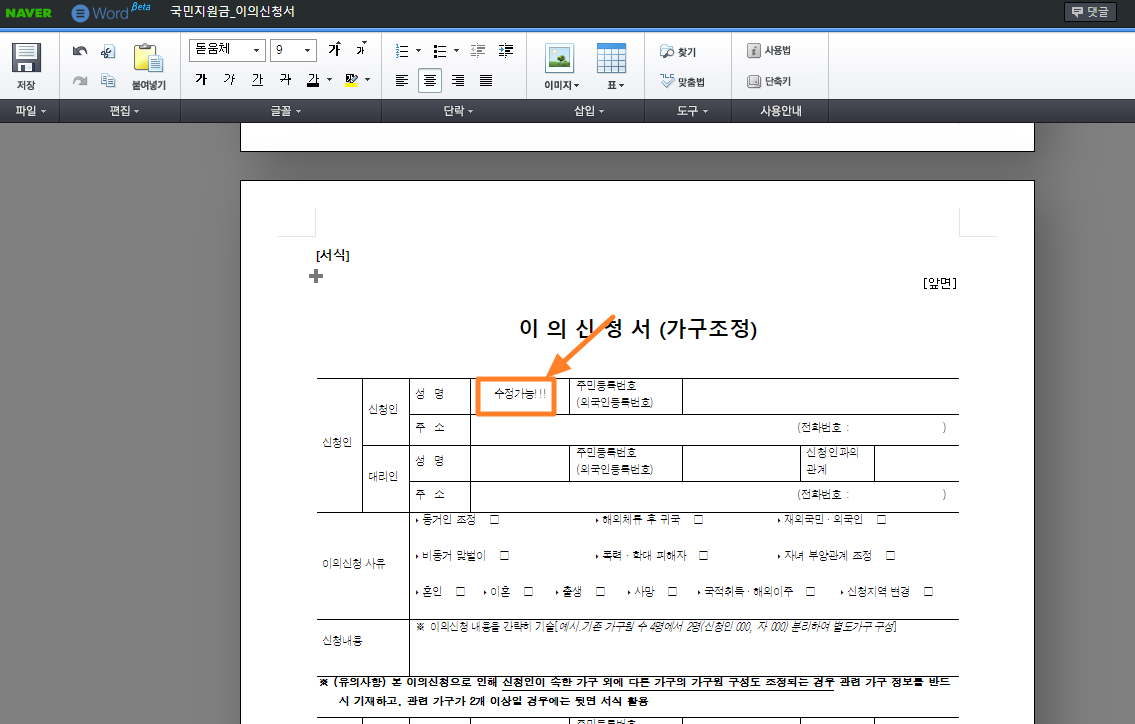1135x724 pixels.
Task: Increase the font size
Action: tap(334, 49)
